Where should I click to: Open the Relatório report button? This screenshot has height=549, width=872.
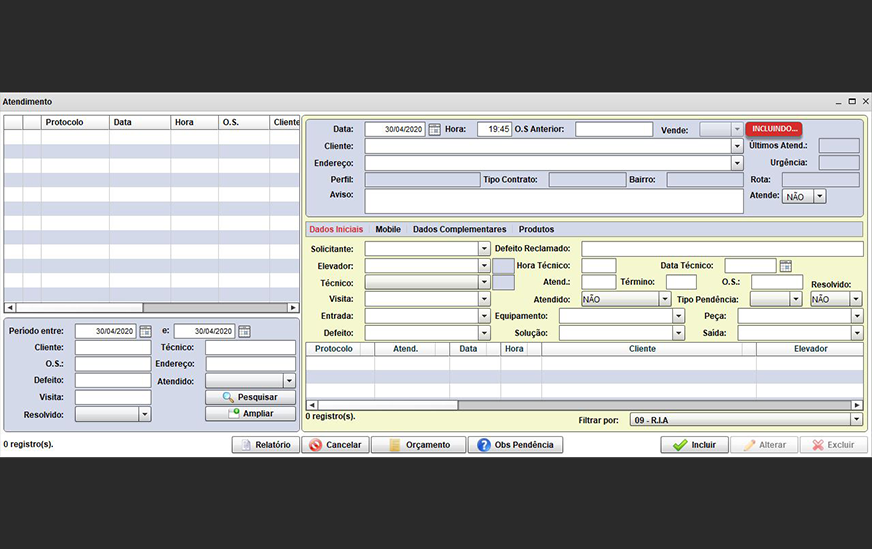(265, 445)
